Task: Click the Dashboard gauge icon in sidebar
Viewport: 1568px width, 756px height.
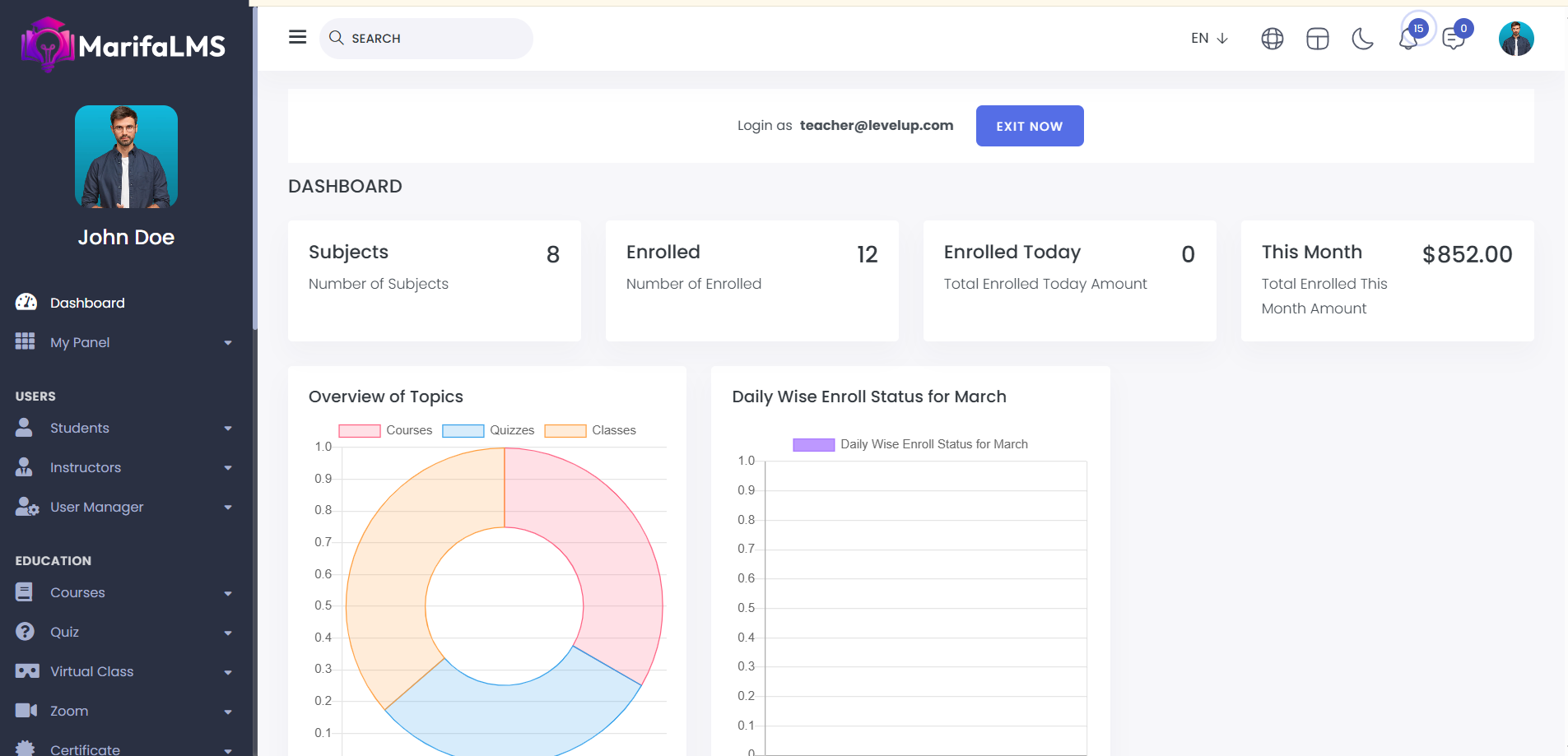Action: (26, 302)
